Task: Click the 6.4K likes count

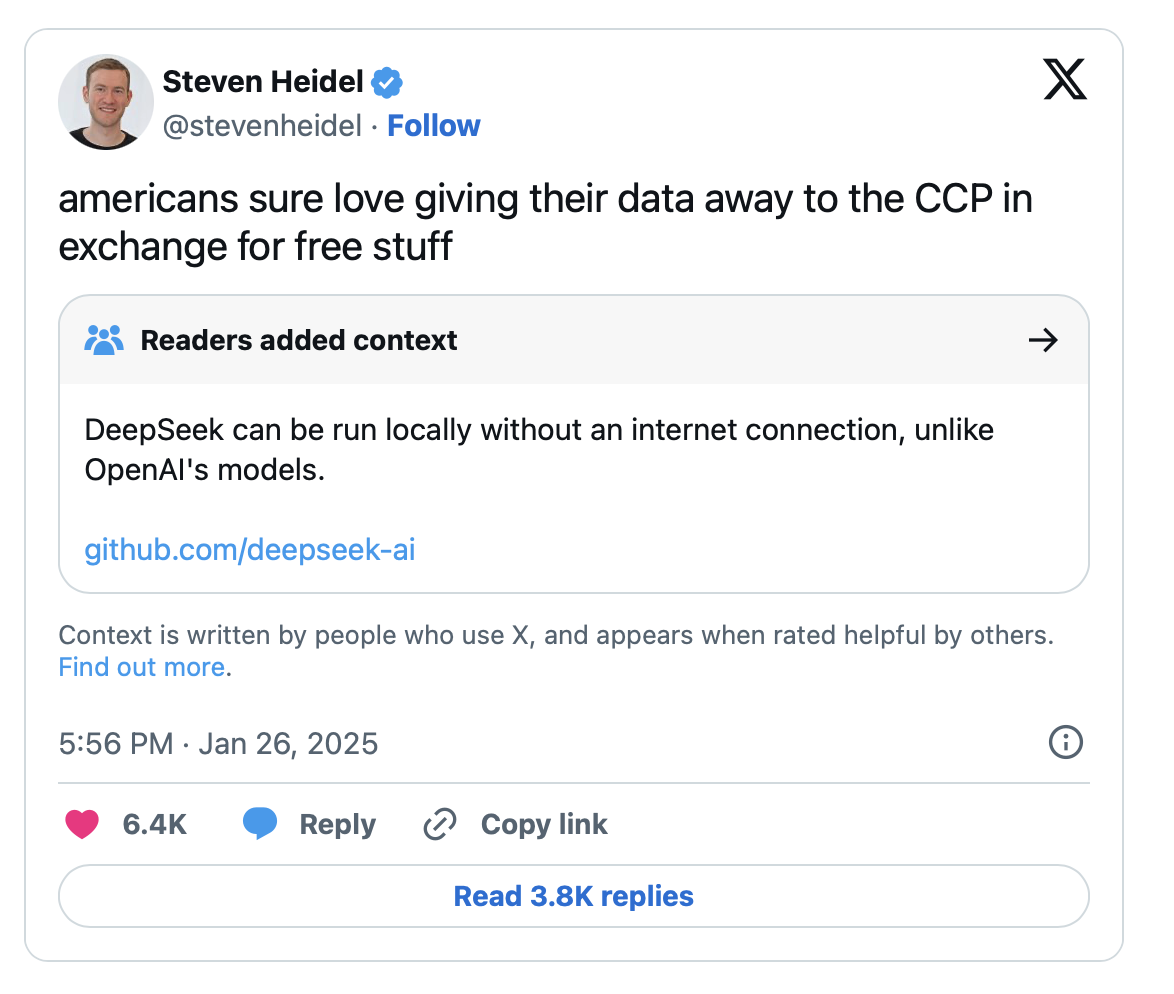Action: pos(154,824)
